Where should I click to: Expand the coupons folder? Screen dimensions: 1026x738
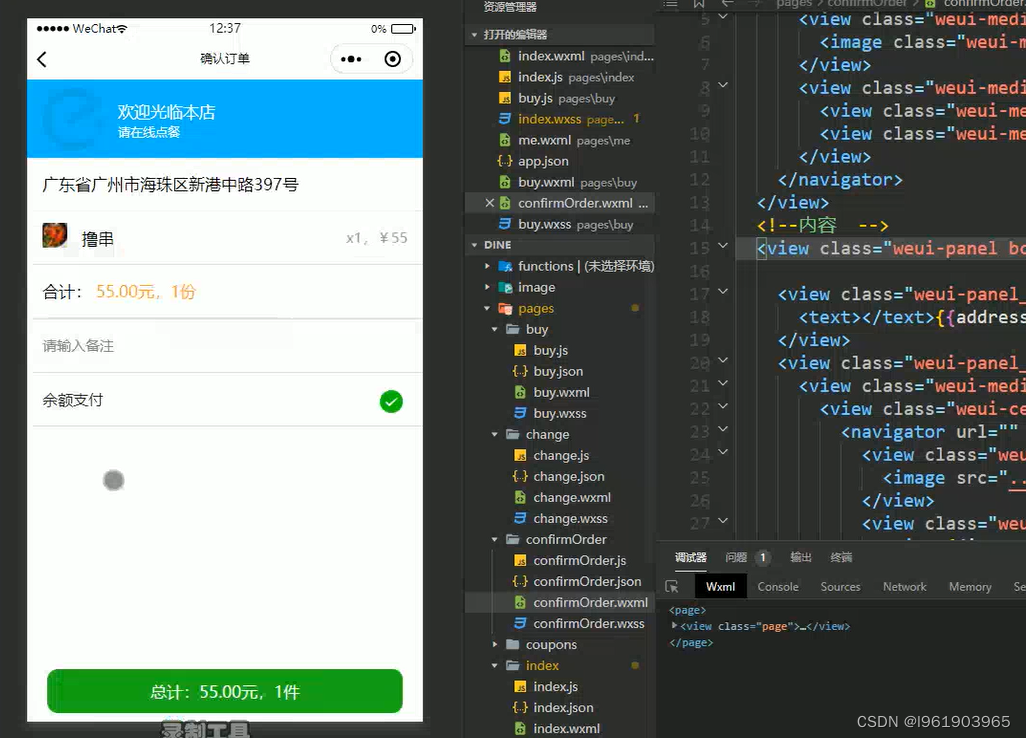pyautogui.click(x=495, y=644)
